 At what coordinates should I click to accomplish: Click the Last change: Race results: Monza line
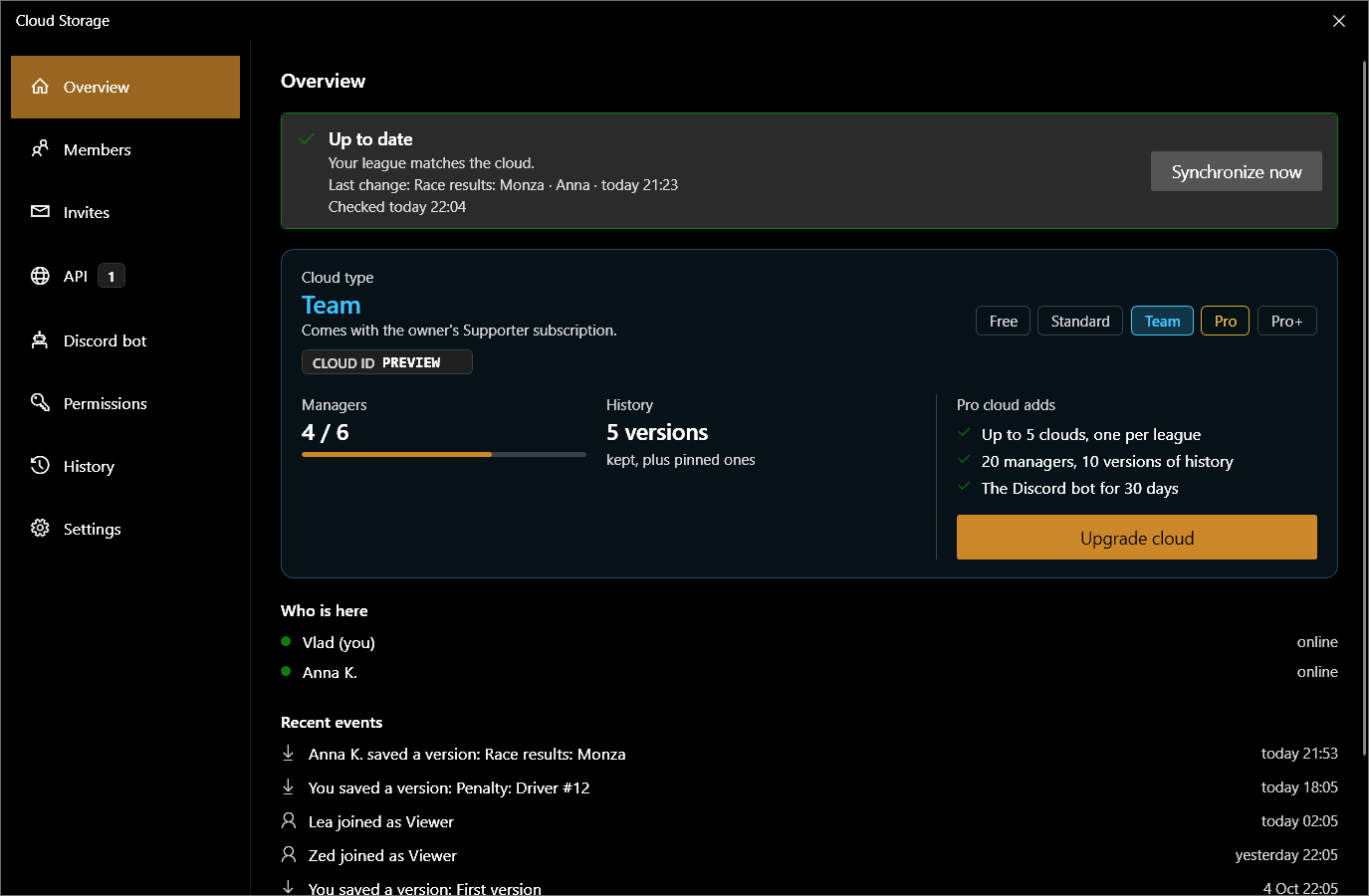503,185
